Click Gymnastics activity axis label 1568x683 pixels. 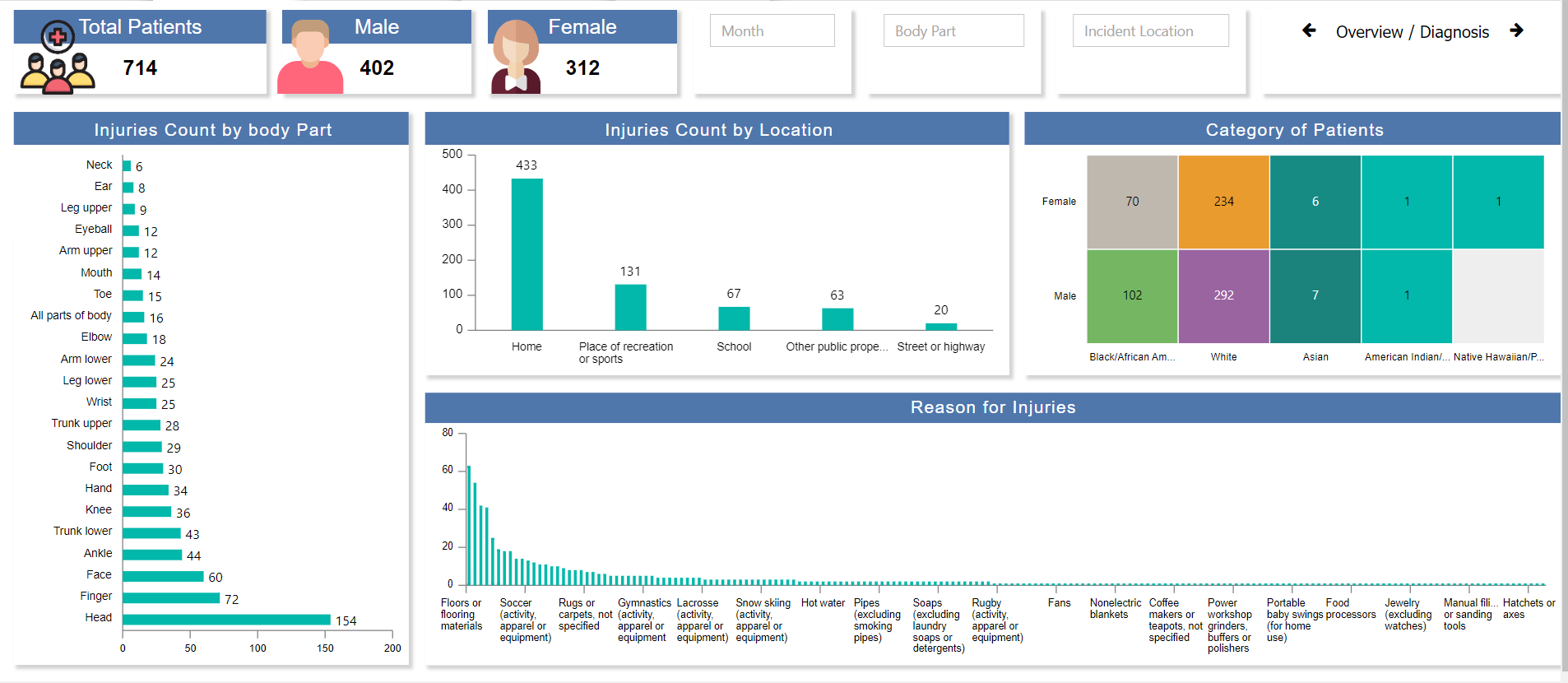pyautogui.click(x=644, y=620)
